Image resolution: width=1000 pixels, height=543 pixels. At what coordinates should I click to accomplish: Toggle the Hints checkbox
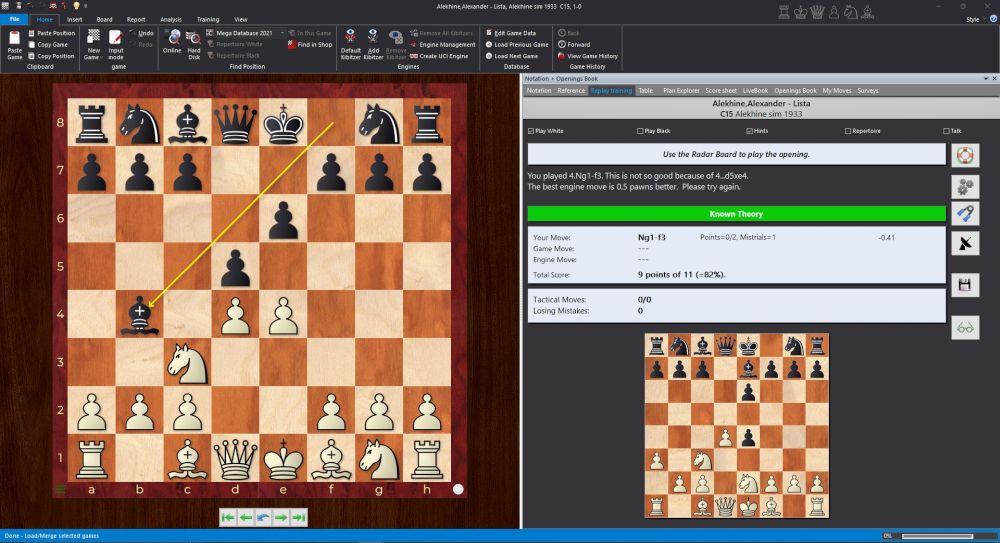tap(749, 131)
